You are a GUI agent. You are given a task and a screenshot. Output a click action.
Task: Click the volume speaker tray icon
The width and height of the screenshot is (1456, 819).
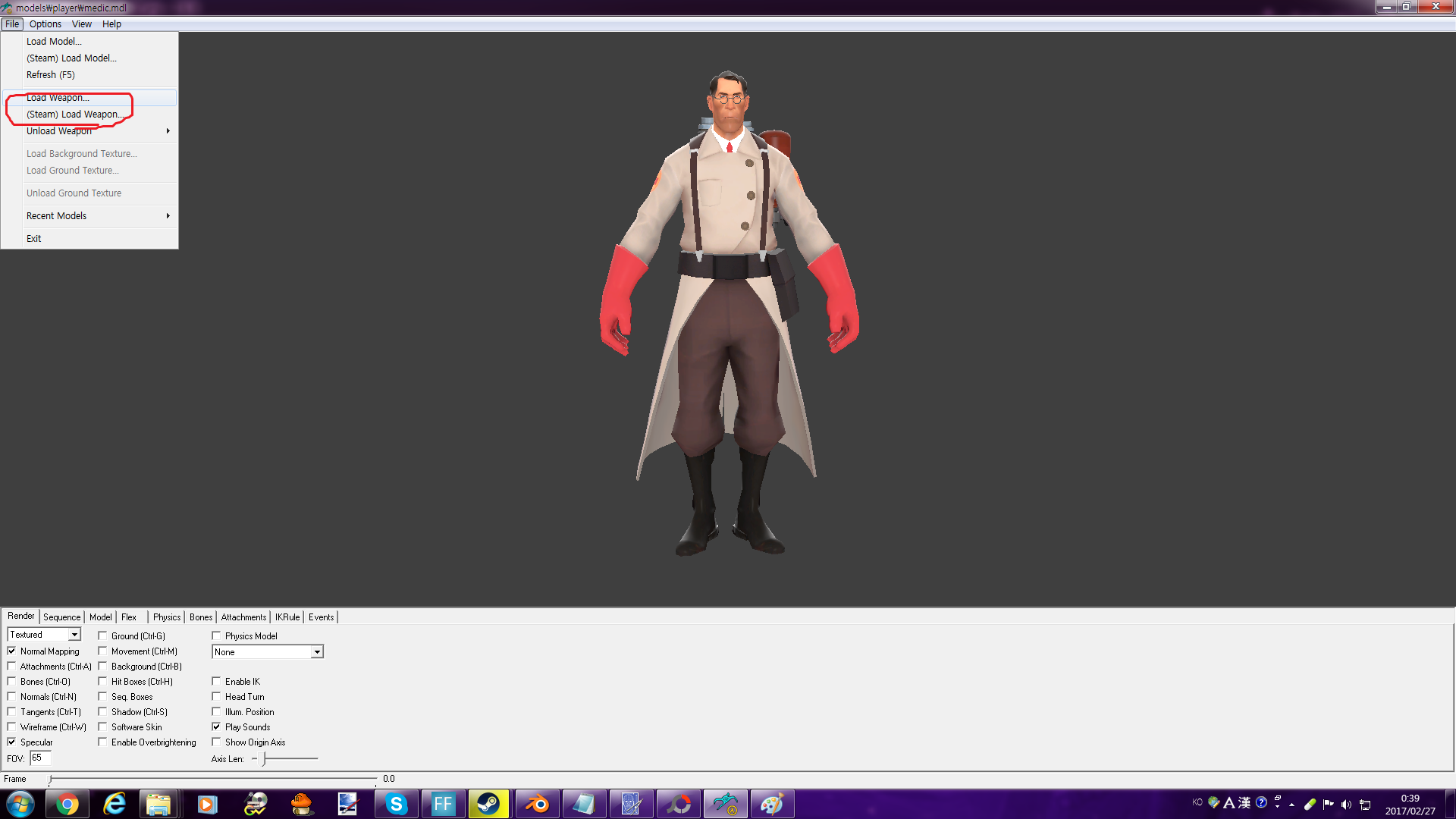point(1346,805)
